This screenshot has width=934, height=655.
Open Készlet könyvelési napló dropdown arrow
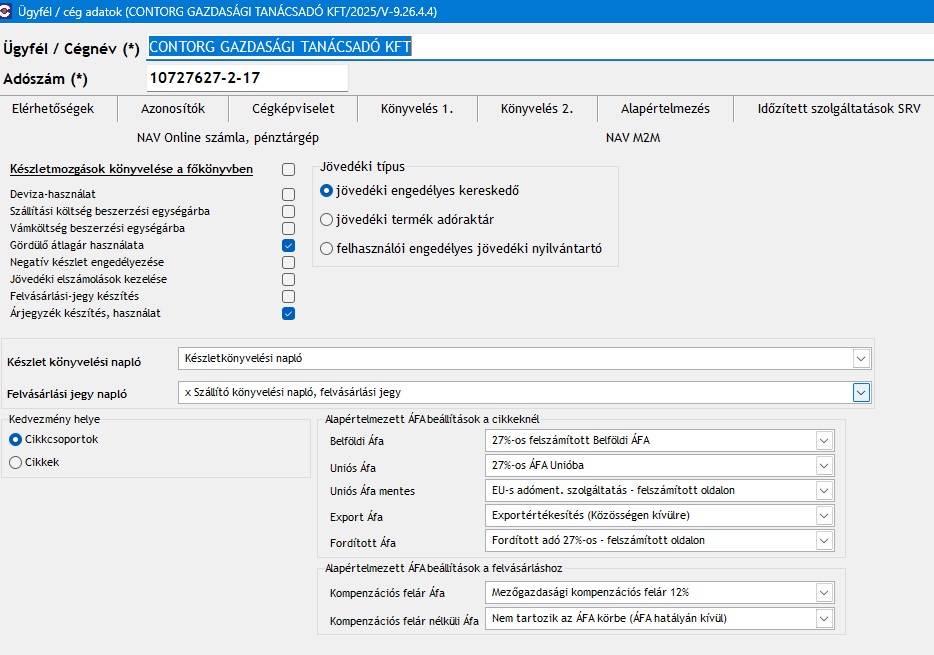click(x=861, y=358)
